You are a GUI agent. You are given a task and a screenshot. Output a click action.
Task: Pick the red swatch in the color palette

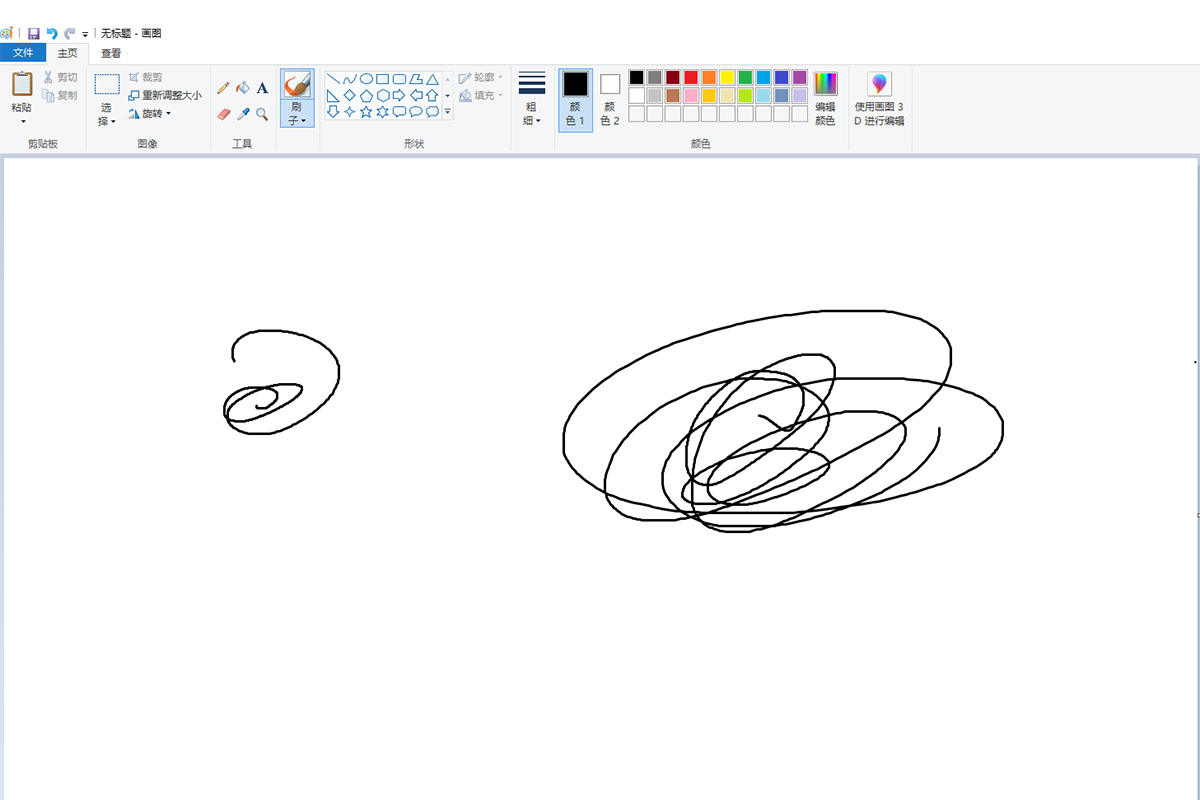point(691,77)
